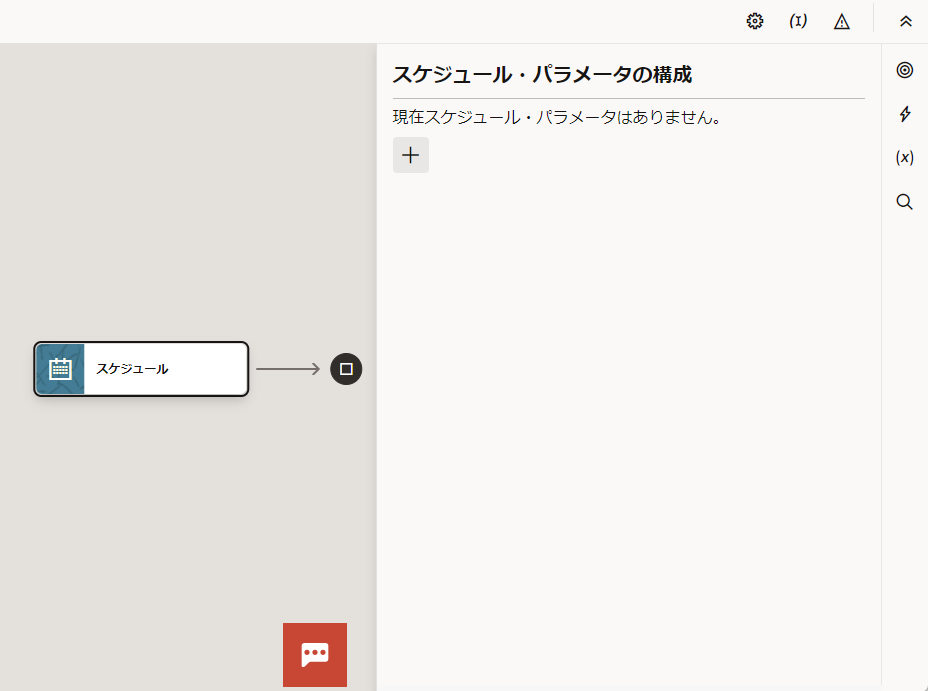Open the concentric circles target icon in sidebar

pos(905,70)
